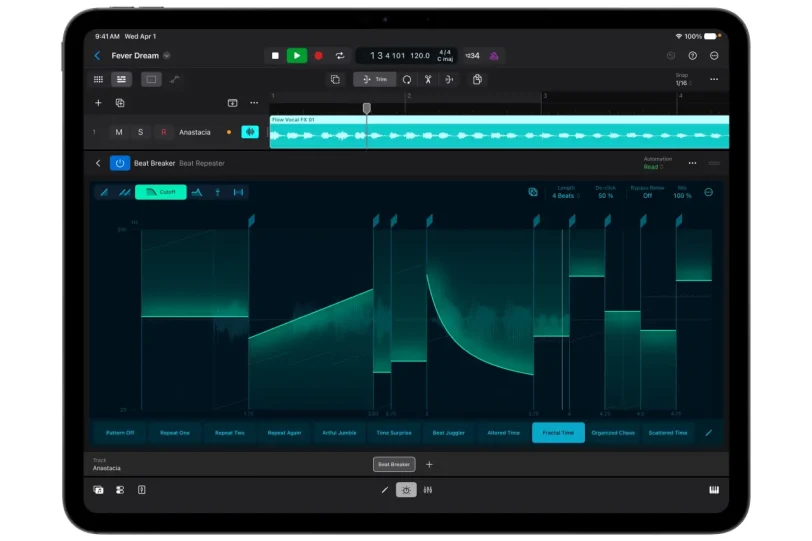The image size is (812, 541).
Task: Select the Scissors split tool
Action: click(x=428, y=79)
